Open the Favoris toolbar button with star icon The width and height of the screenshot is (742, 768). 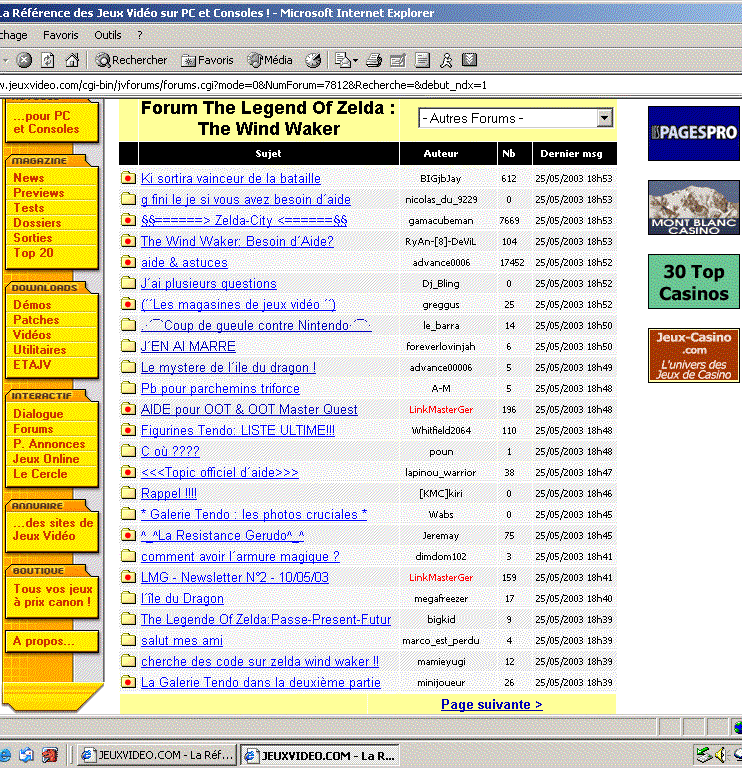[208, 60]
